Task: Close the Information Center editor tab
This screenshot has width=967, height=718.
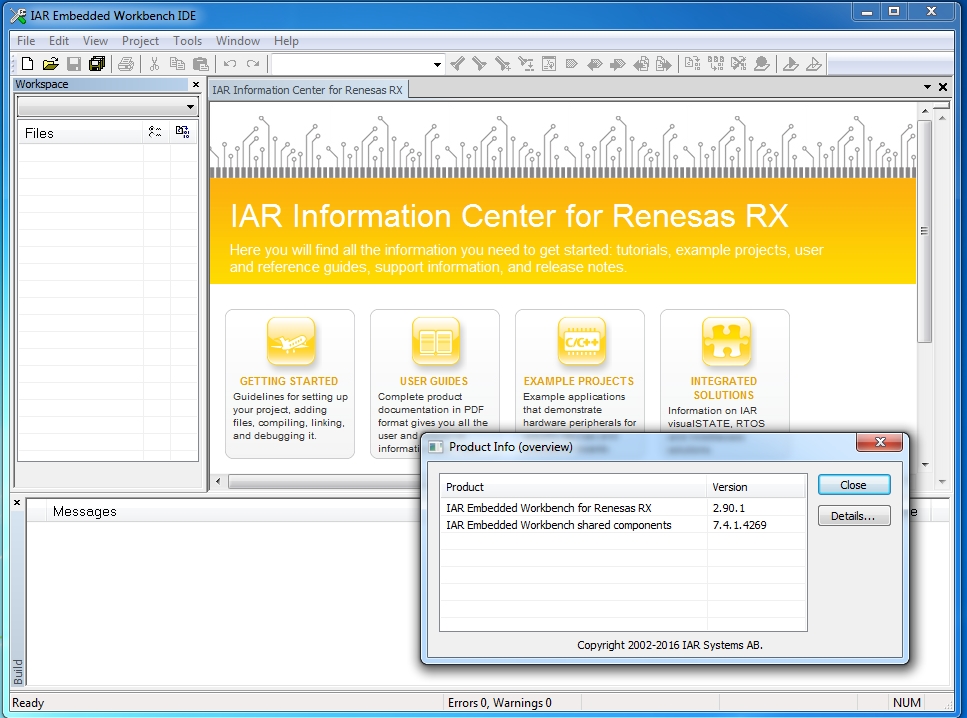Action: point(943,87)
